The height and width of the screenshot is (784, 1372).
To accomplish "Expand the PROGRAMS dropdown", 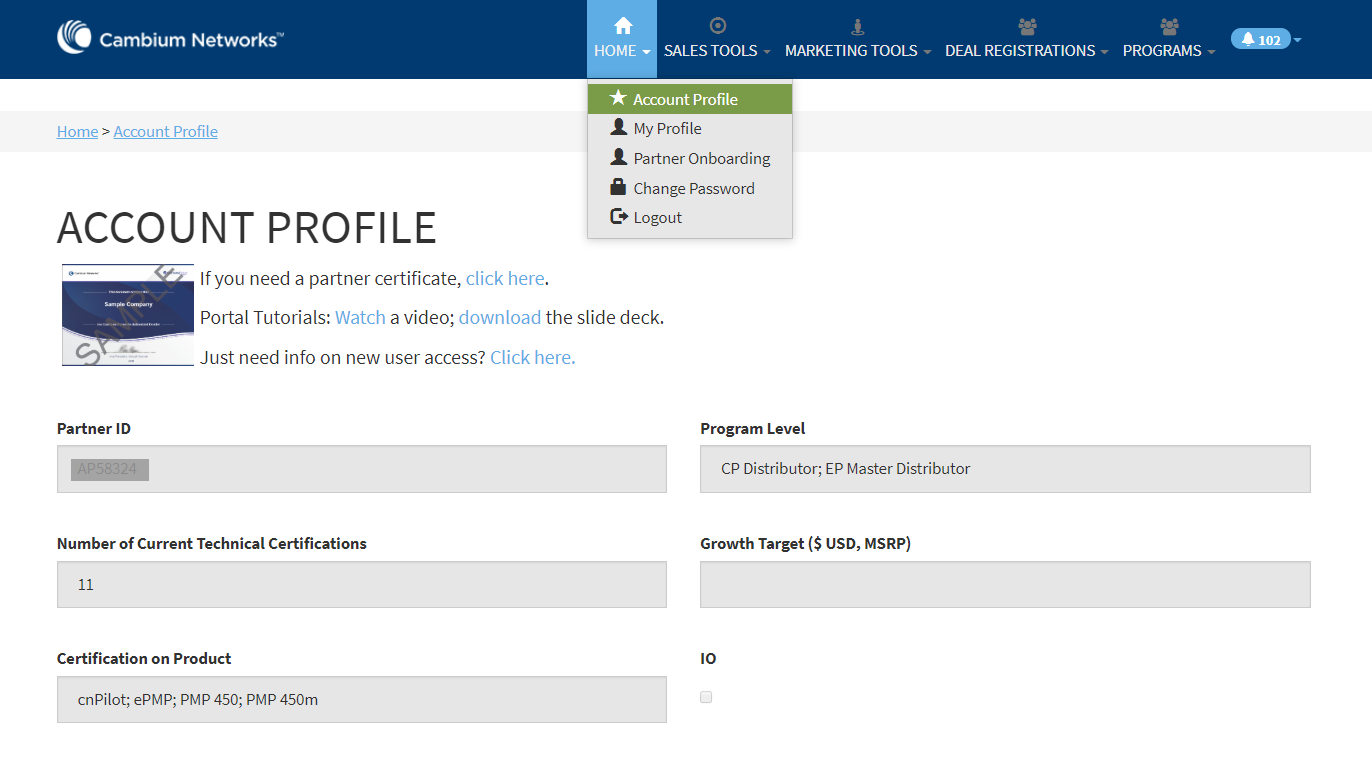I will coord(1169,51).
